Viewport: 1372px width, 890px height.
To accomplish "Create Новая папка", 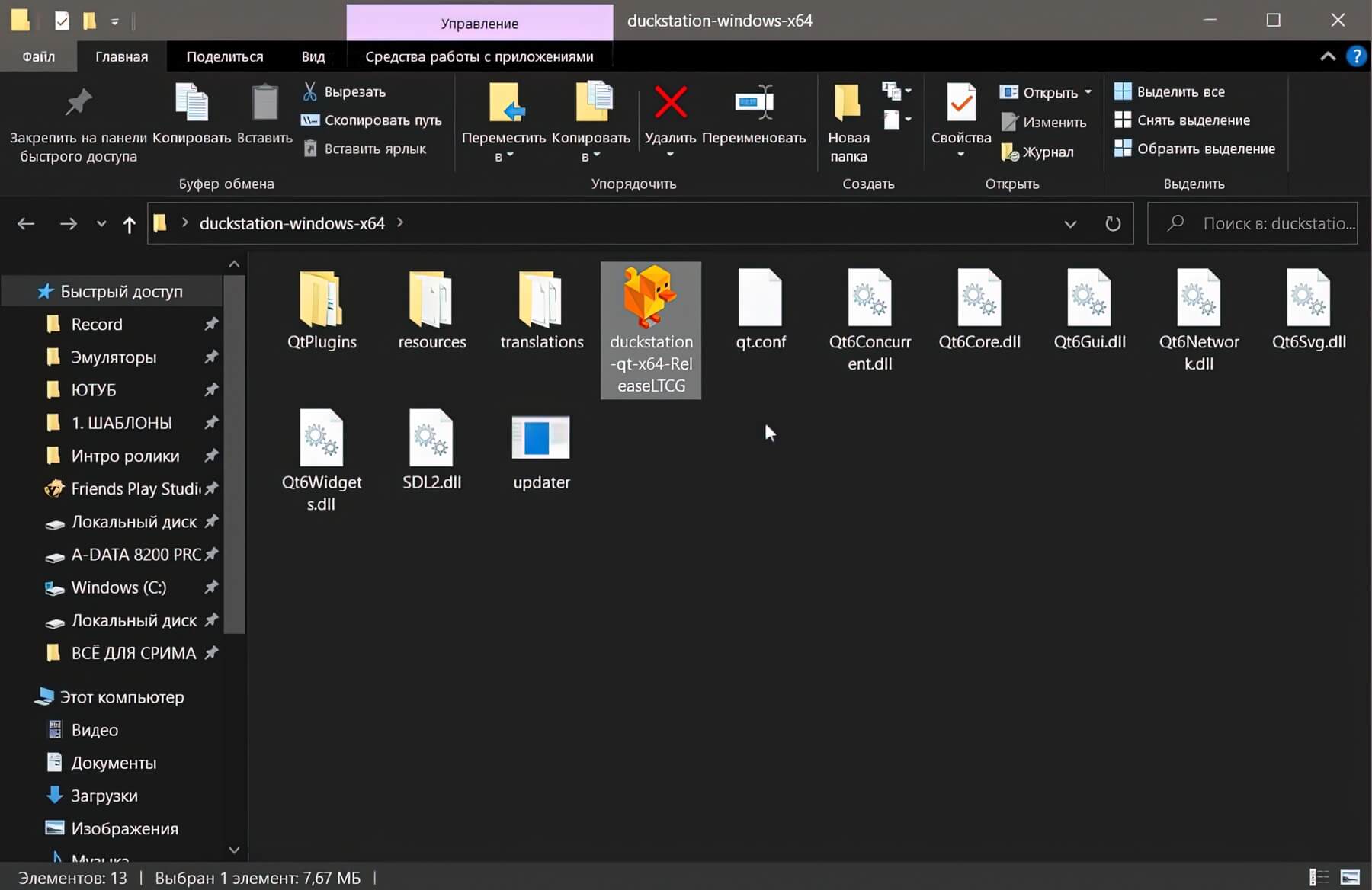I will point(848,123).
